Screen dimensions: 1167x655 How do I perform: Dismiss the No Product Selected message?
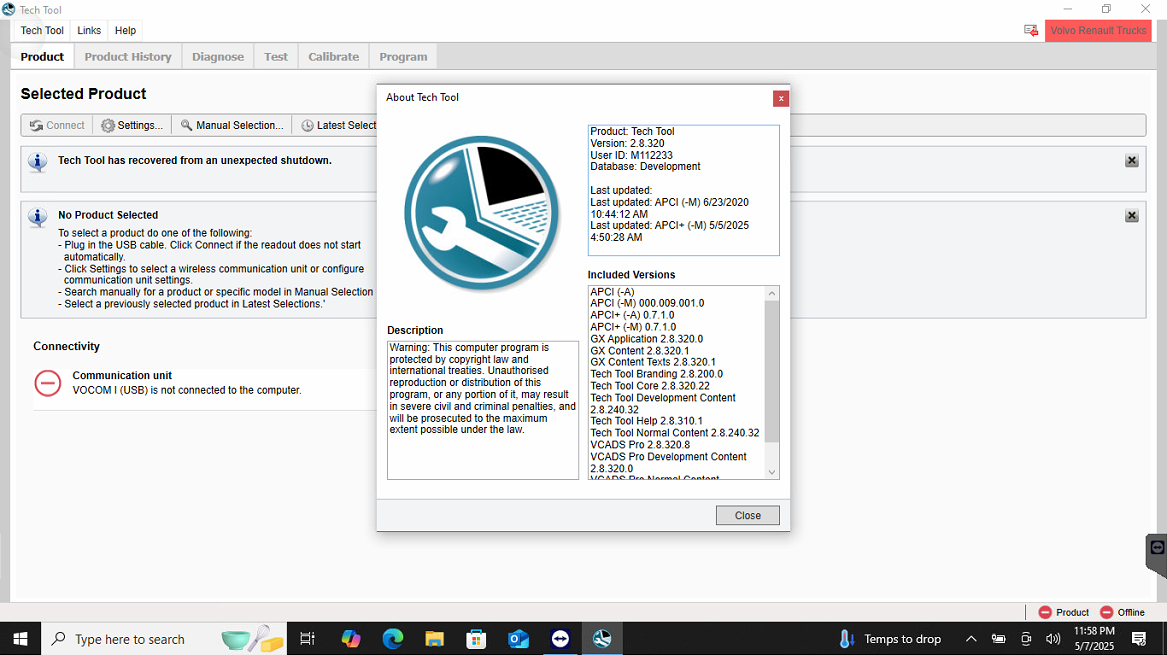coord(1131,216)
